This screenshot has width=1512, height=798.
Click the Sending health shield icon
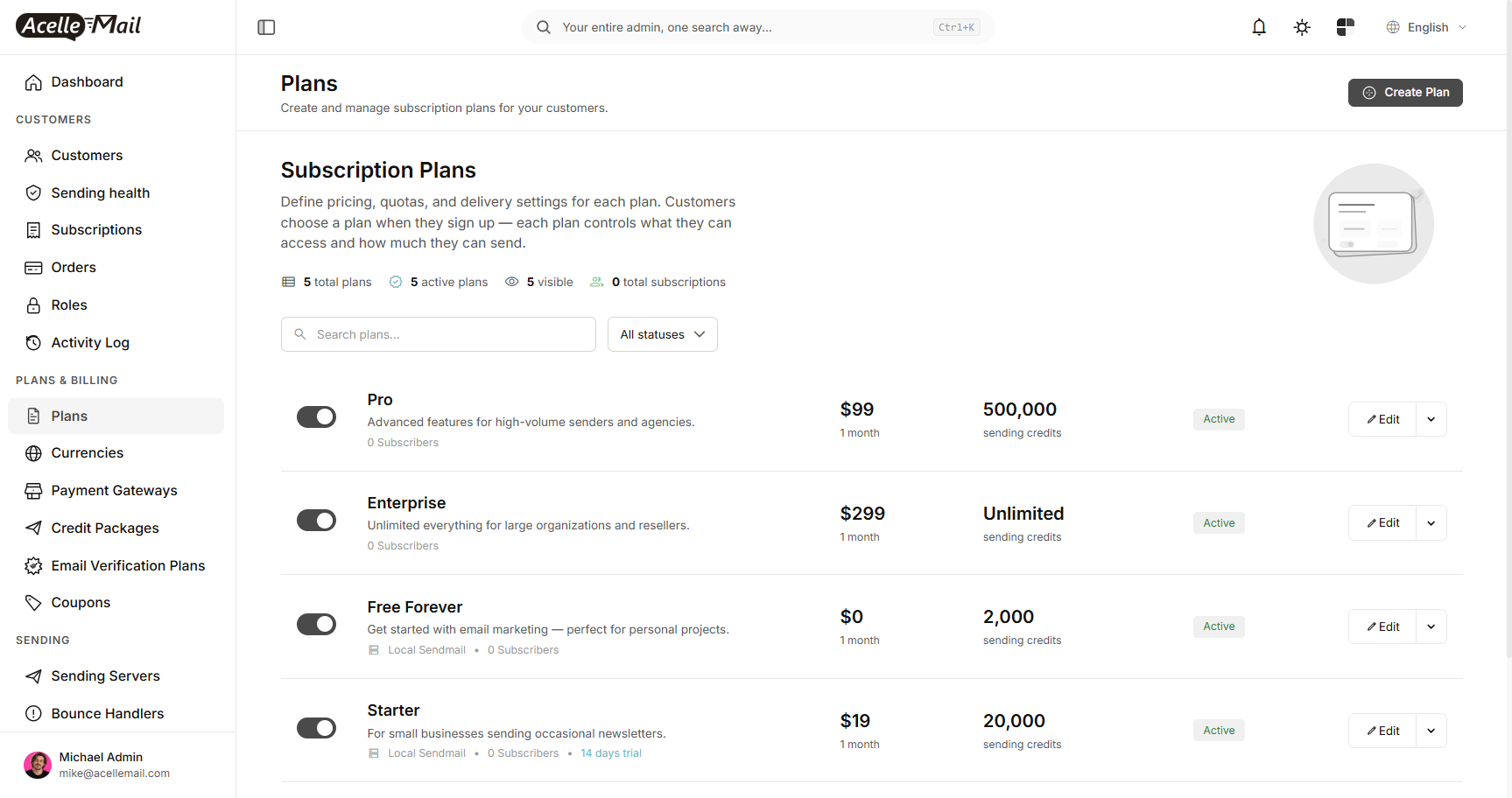tap(33, 193)
